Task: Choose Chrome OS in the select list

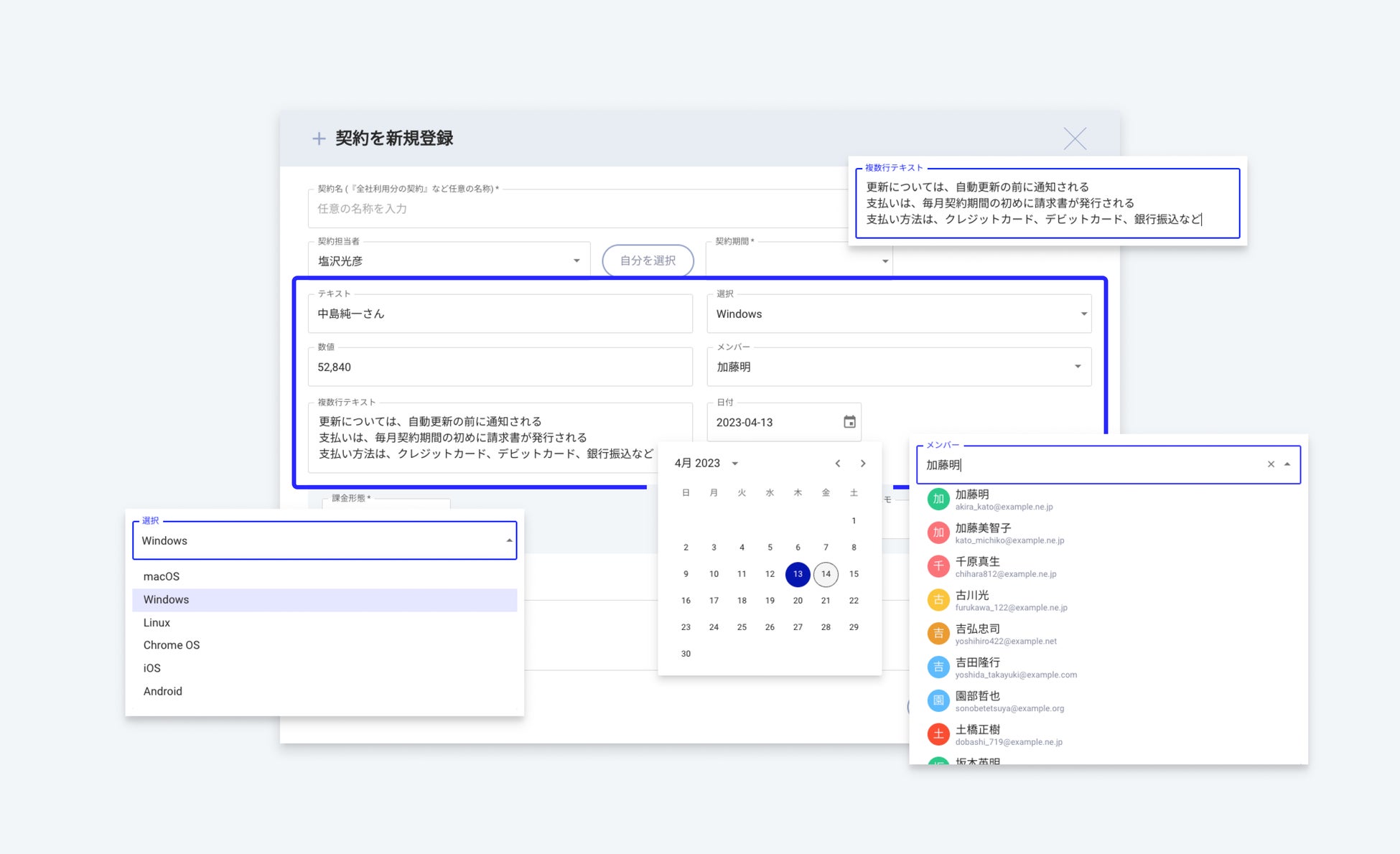Action: 172,645
